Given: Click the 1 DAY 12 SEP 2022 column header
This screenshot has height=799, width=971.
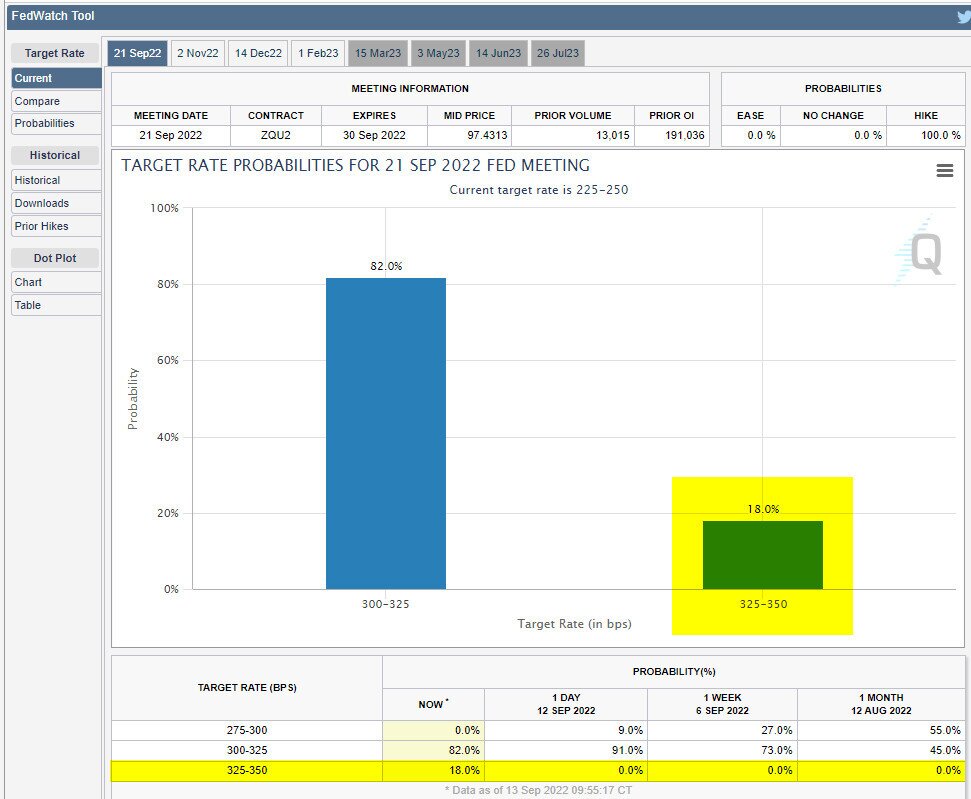Looking at the screenshot, I should (x=566, y=704).
